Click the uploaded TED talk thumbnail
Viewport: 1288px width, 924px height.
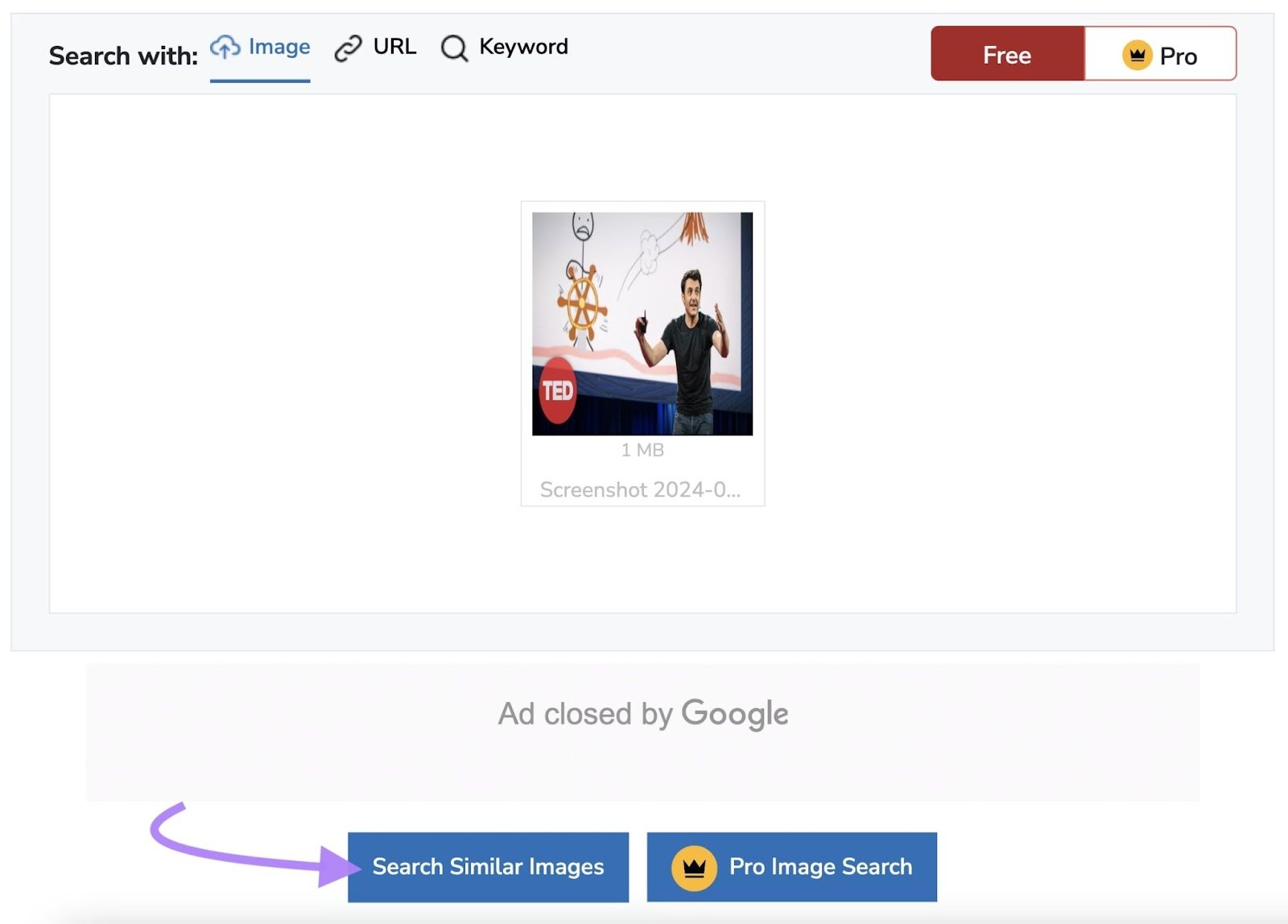click(642, 322)
